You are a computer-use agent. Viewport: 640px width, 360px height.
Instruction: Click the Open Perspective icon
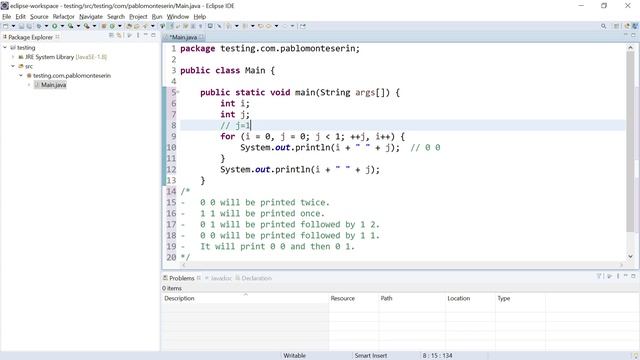[x=616, y=26]
